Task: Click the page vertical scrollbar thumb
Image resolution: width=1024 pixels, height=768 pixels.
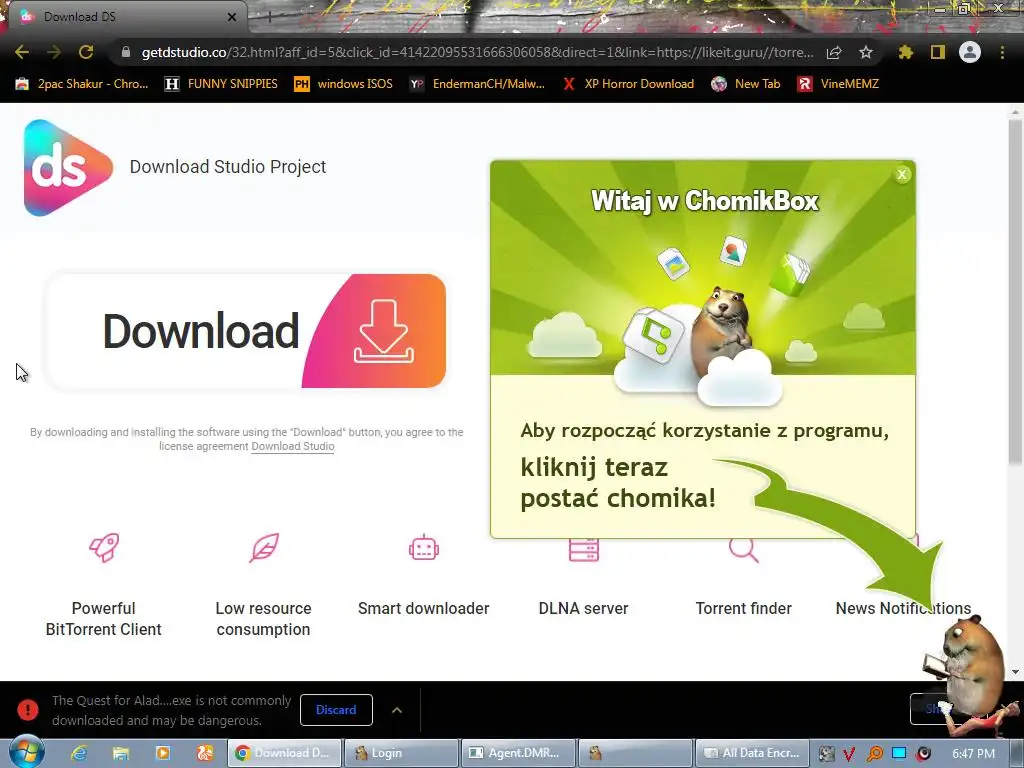Action: [x=1015, y=294]
